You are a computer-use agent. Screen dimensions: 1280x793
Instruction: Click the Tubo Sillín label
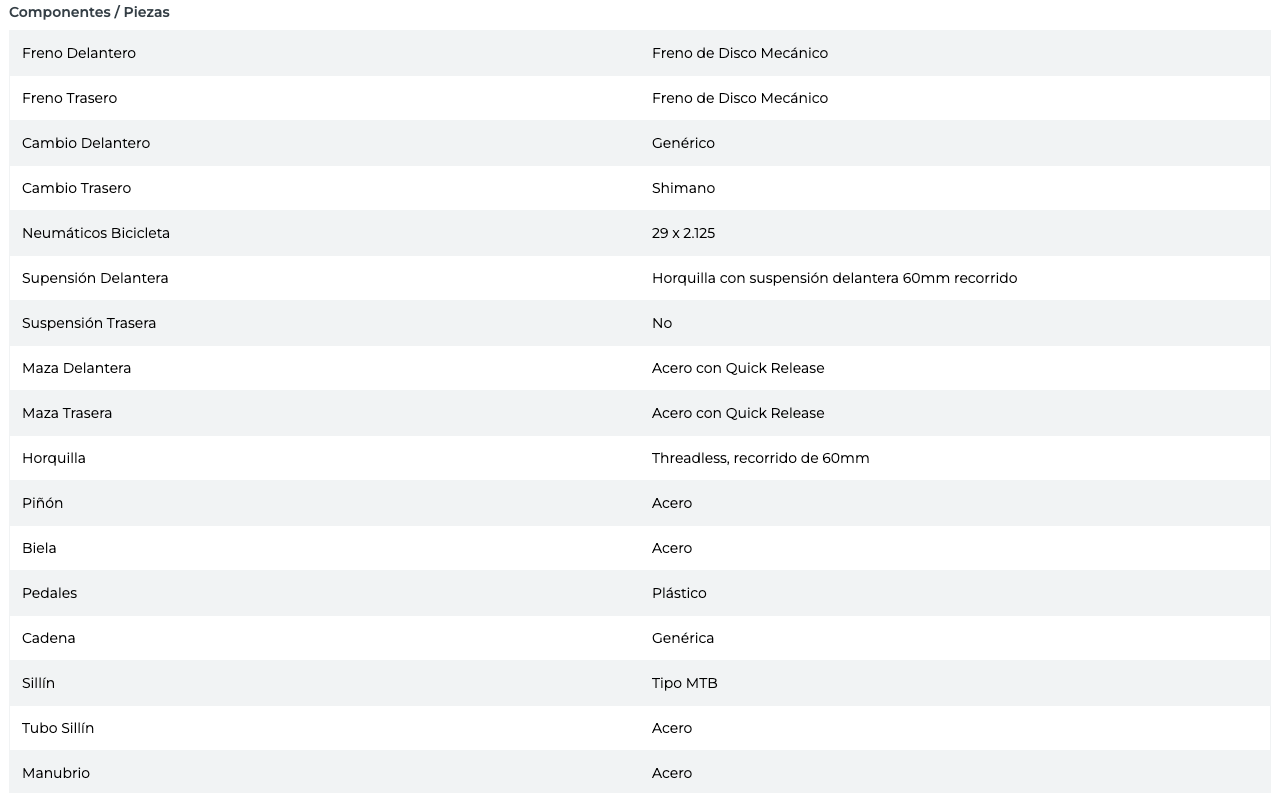[58, 728]
